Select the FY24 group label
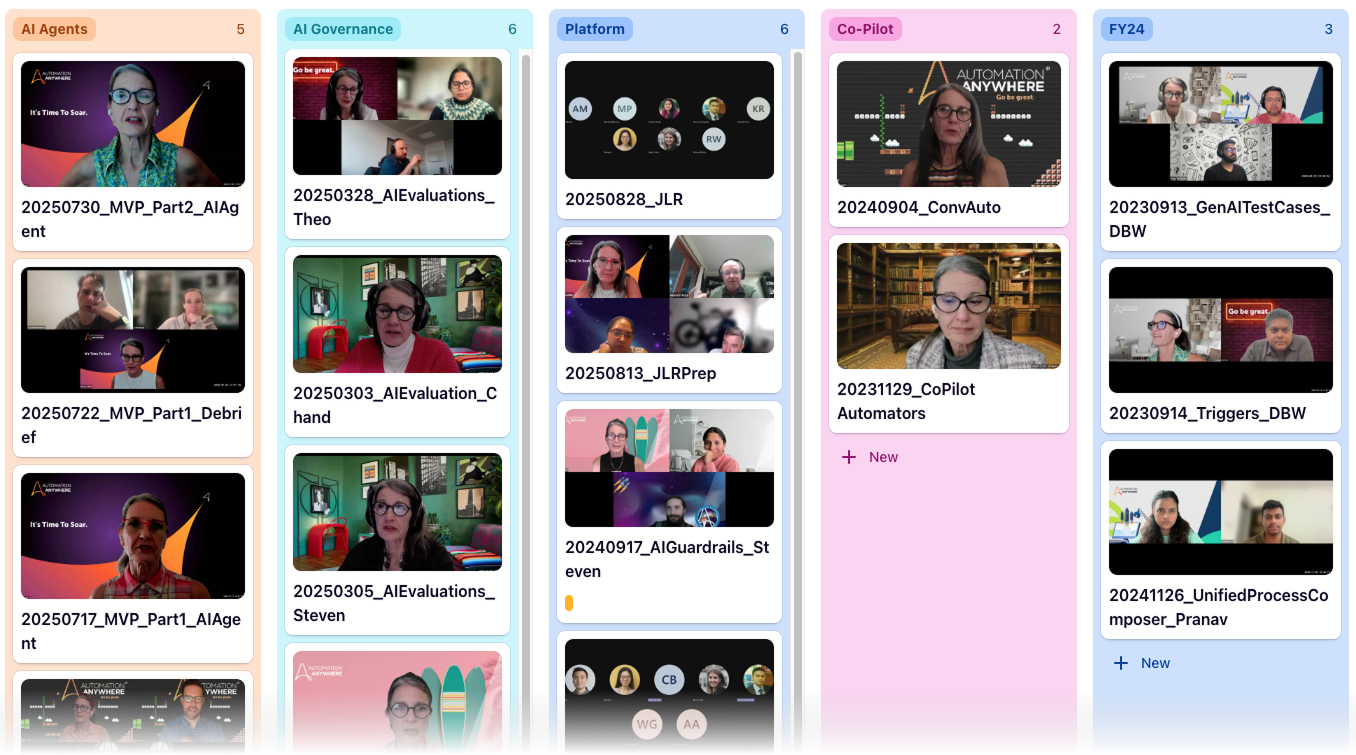The width and height of the screenshot is (1356, 755). [1127, 29]
